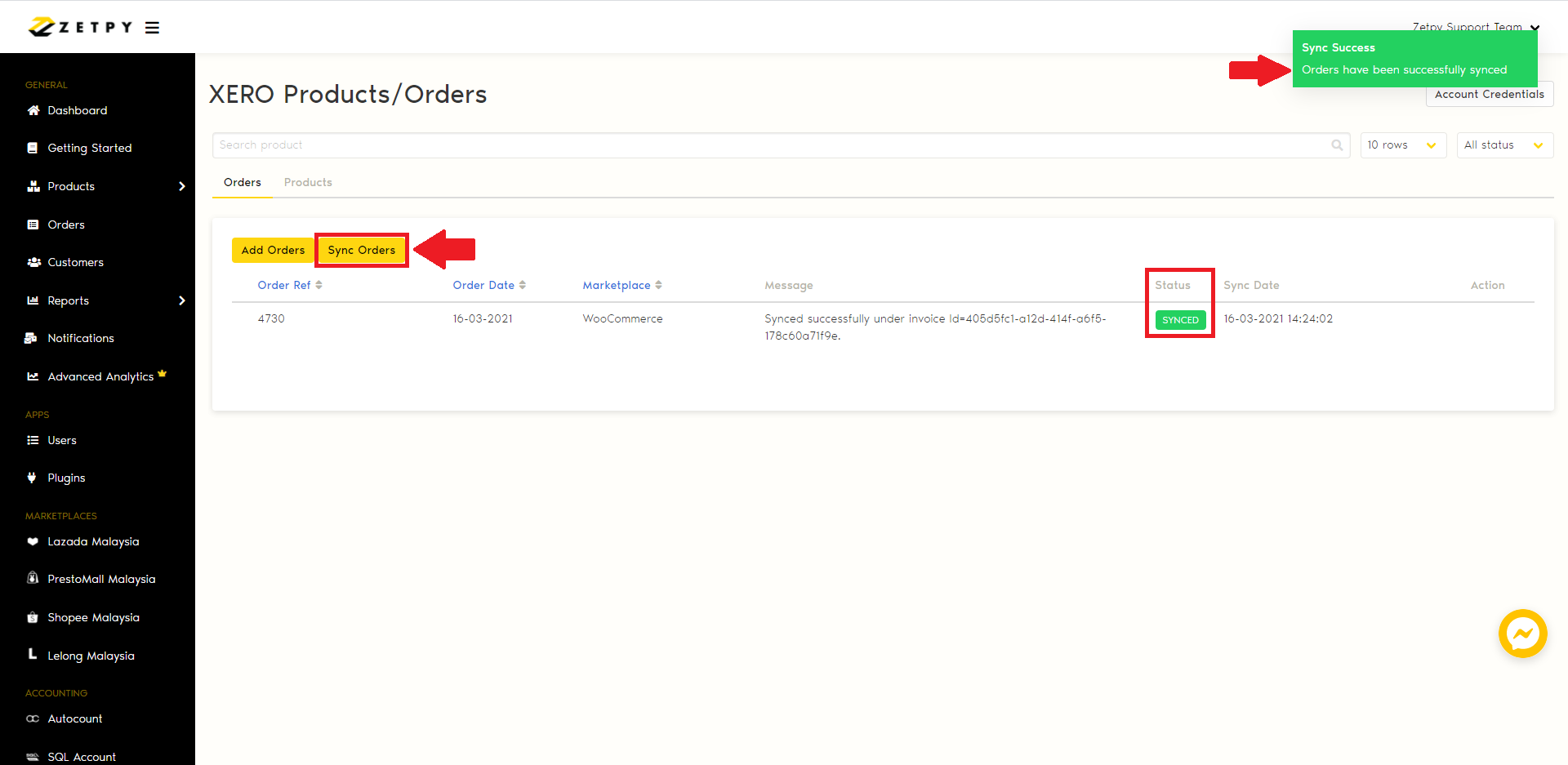The image size is (1568, 765).
Task: Click the Advanced Analytics crown badge
Action: (162, 373)
